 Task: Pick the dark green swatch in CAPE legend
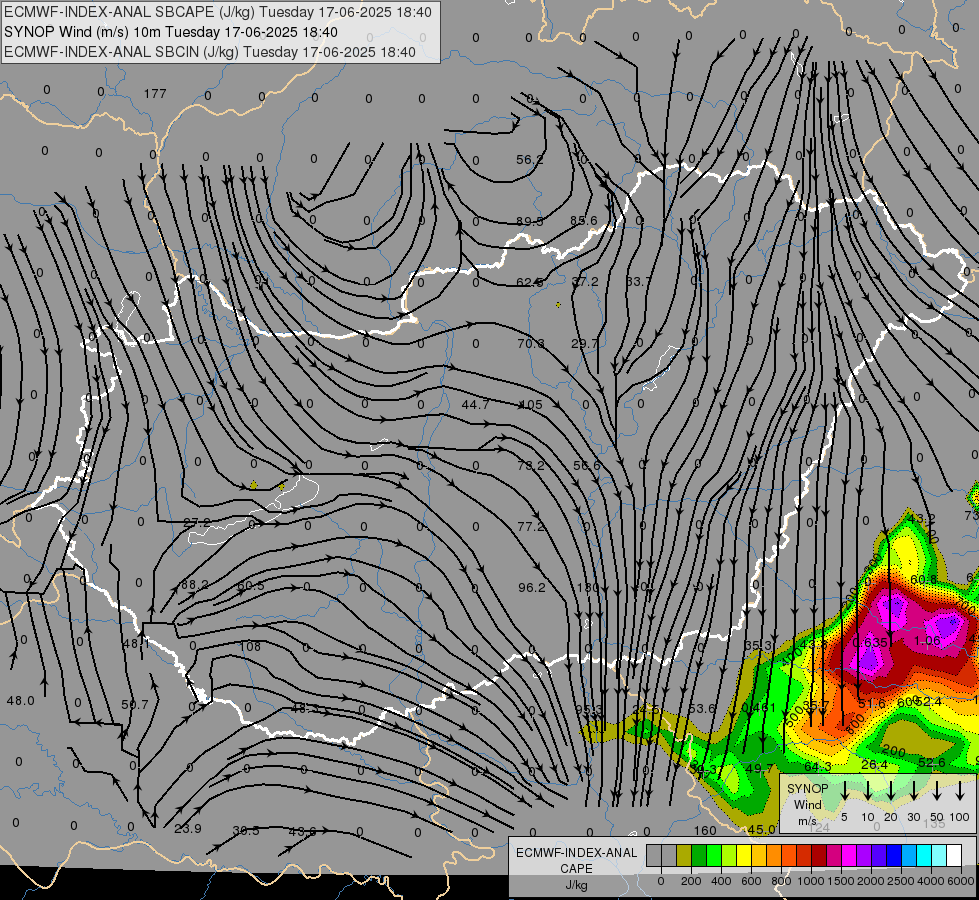[699, 856]
